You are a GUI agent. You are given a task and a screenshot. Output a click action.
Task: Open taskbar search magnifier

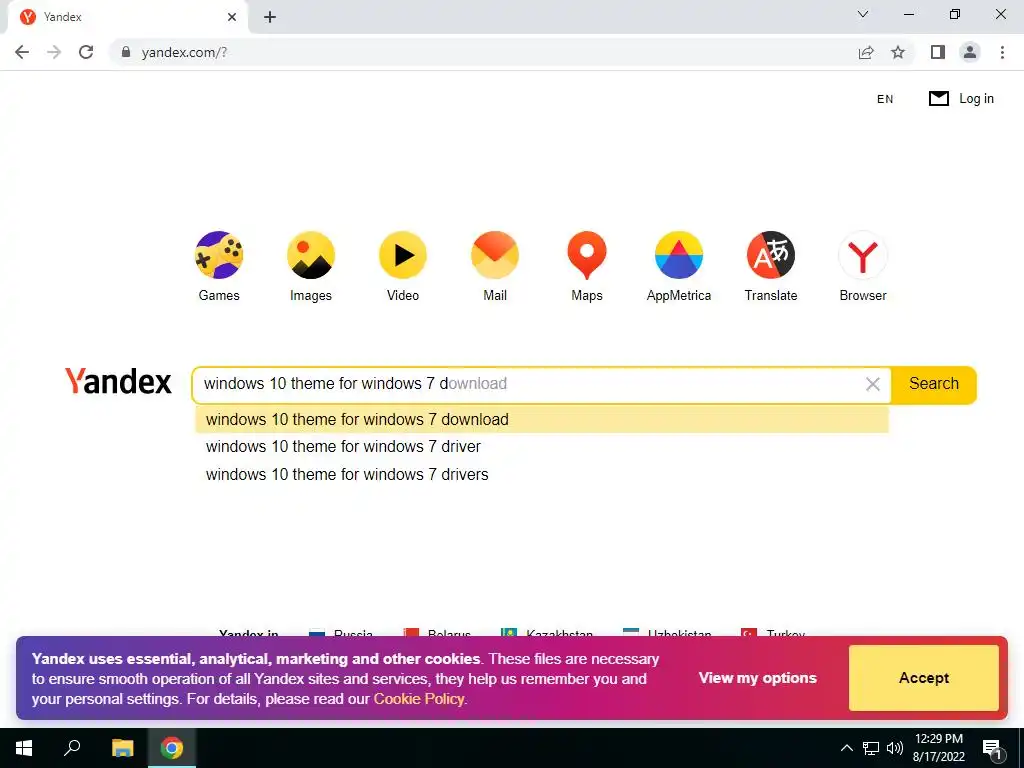72,748
